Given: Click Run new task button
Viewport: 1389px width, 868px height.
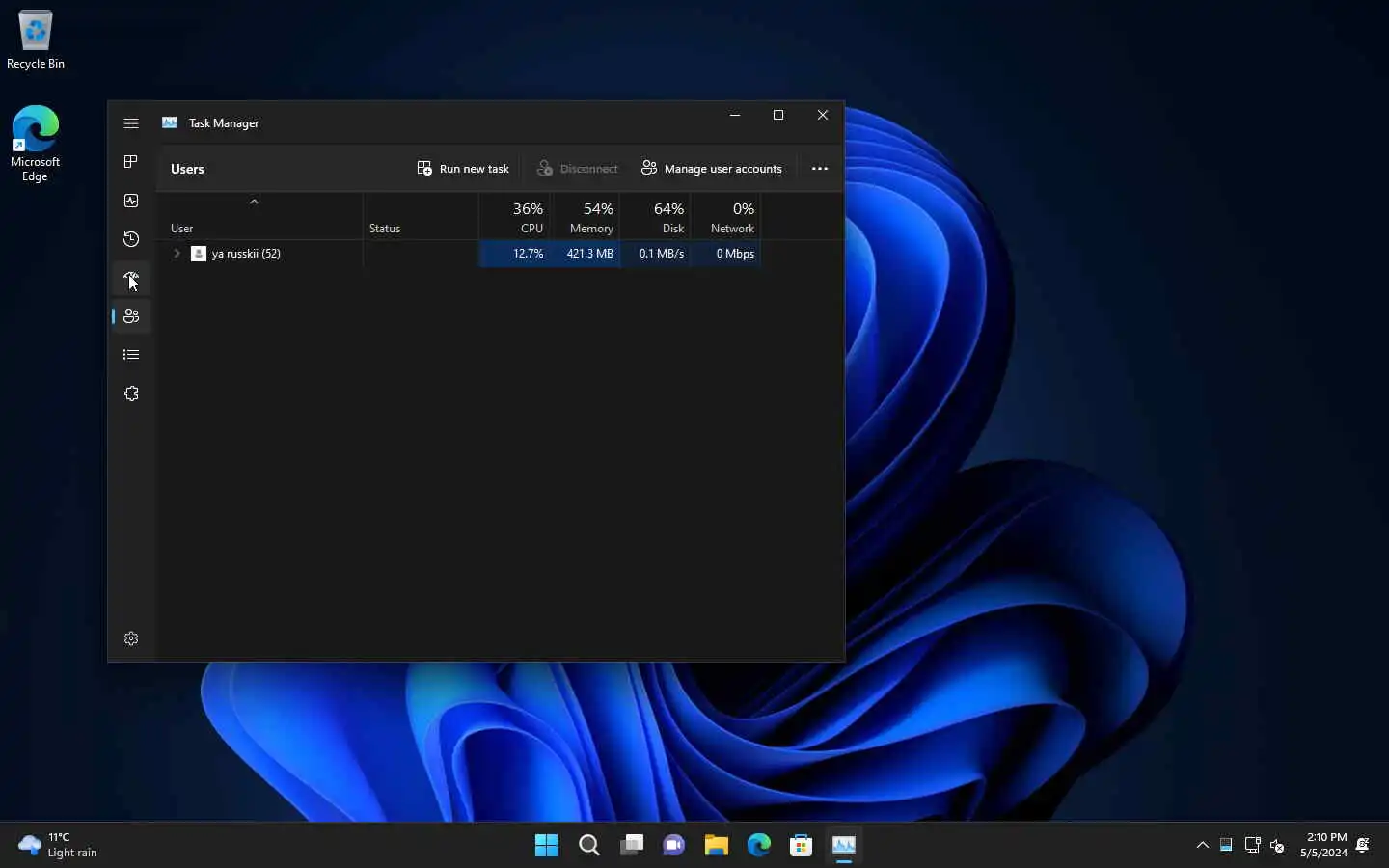Looking at the screenshot, I should coord(463,169).
